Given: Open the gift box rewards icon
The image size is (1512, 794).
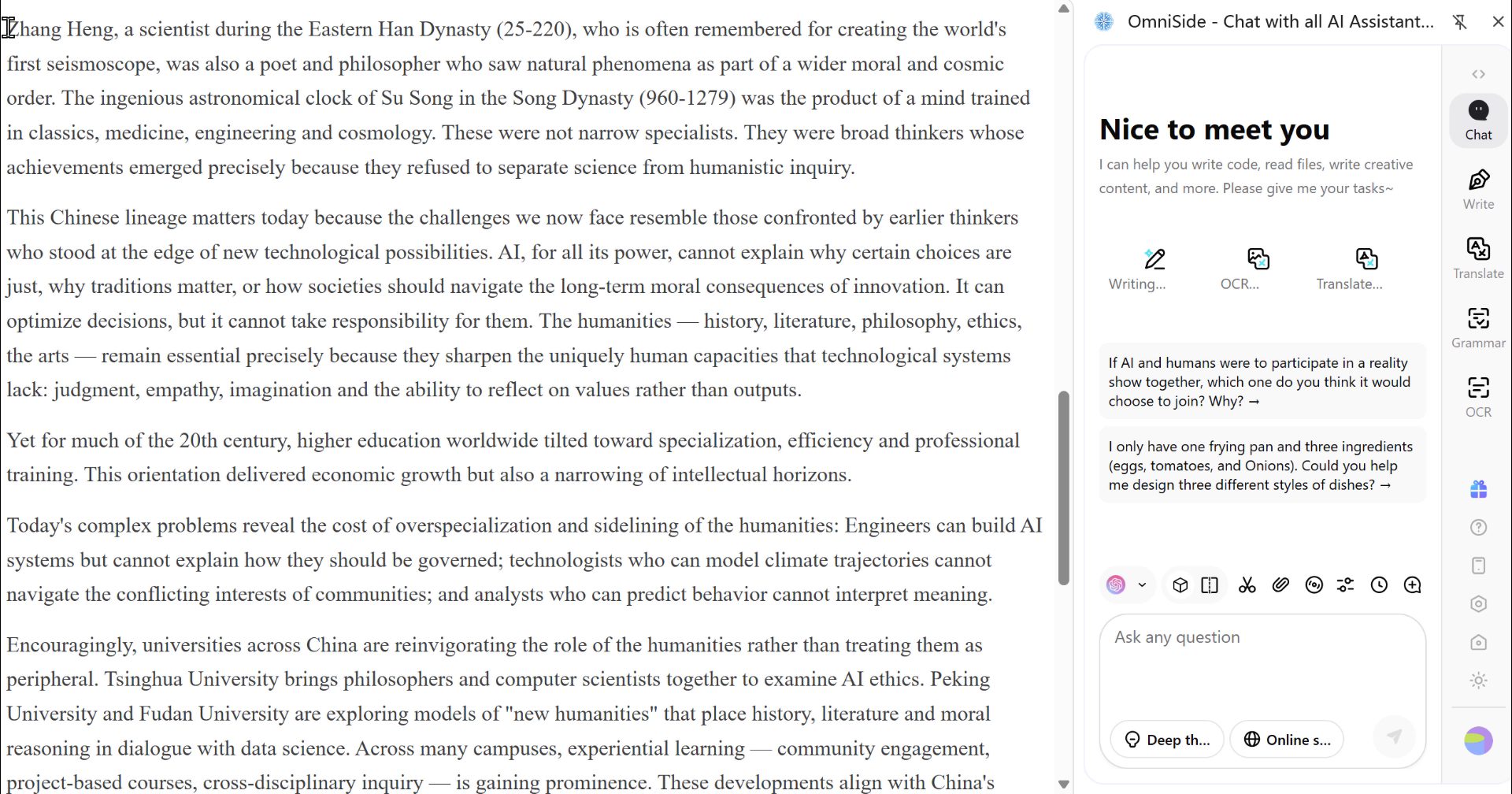Looking at the screenshot, I should click(x=1478, y=489).
